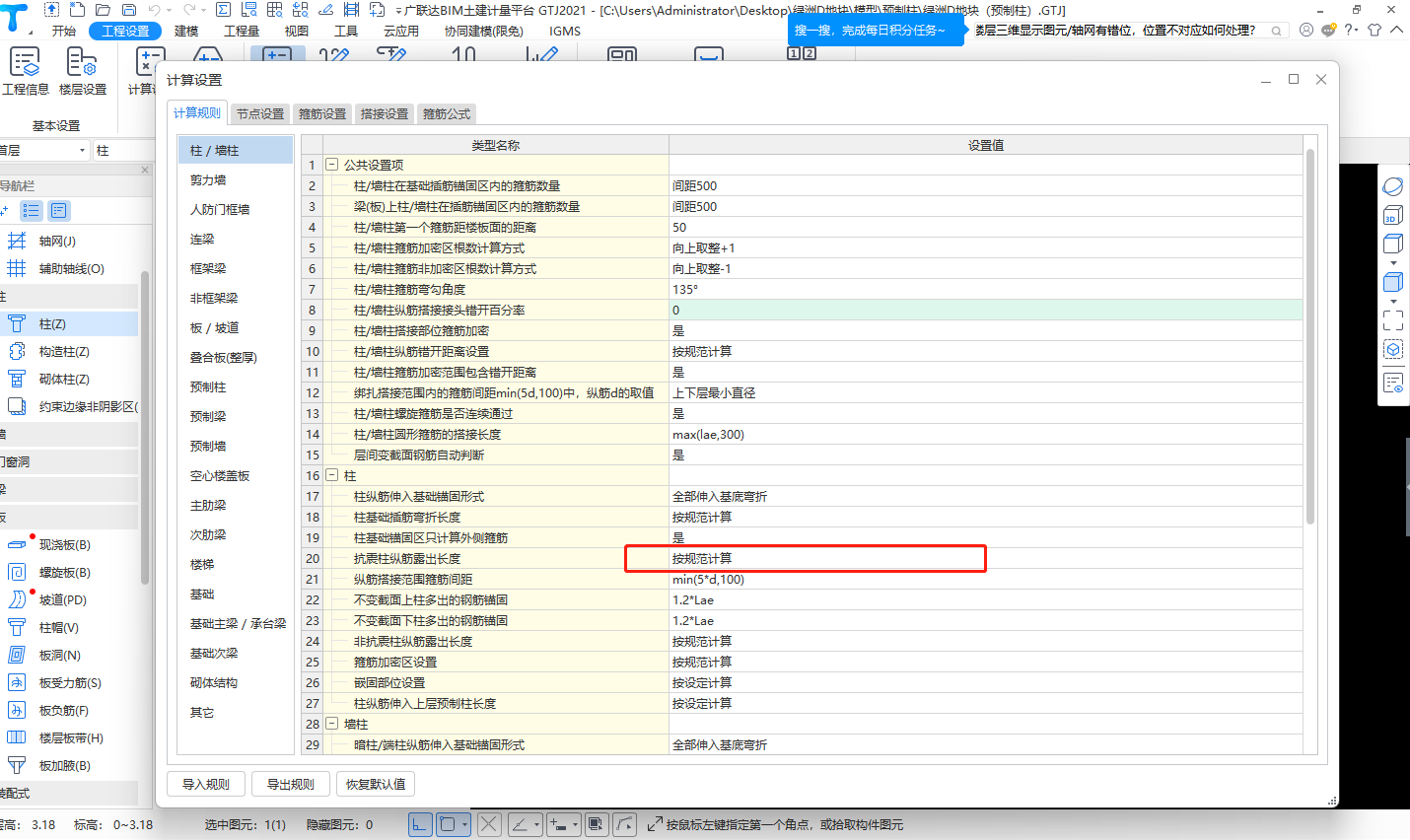Click the open folder icon in quick access toolbar
The height and width of the screenshot is (840, 1410).
click(103, 10)
